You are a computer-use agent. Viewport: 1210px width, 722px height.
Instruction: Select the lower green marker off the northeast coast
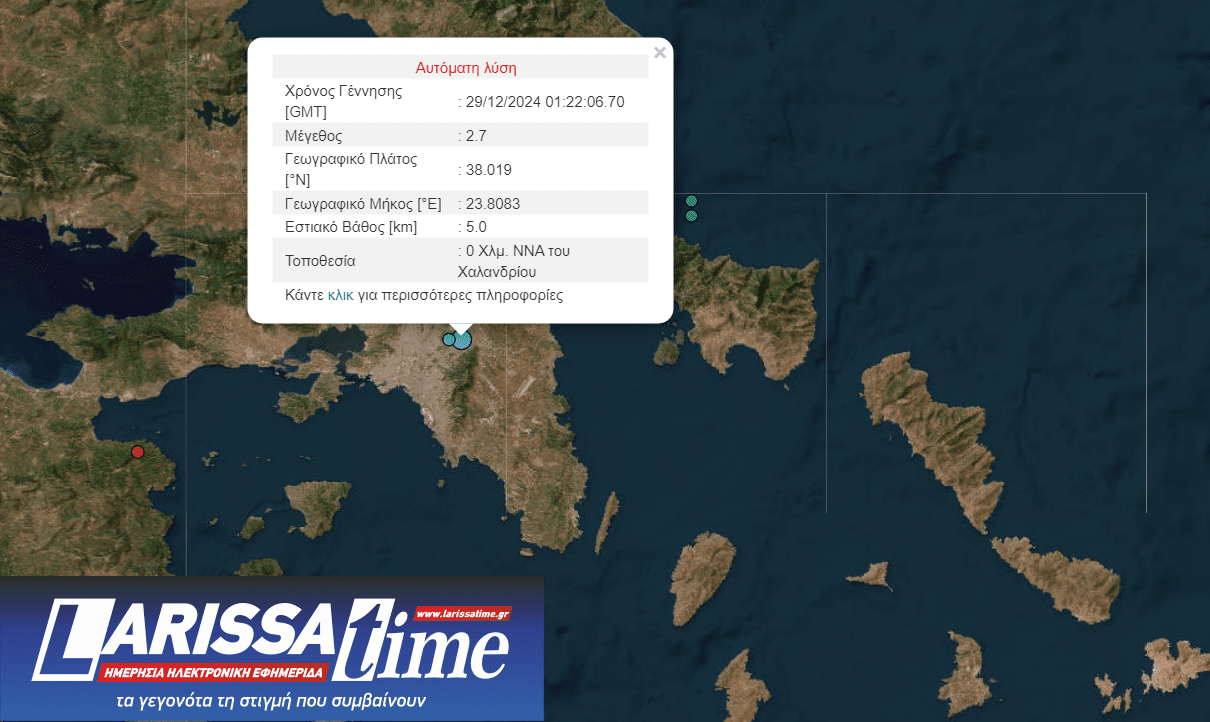click(691, 215)
